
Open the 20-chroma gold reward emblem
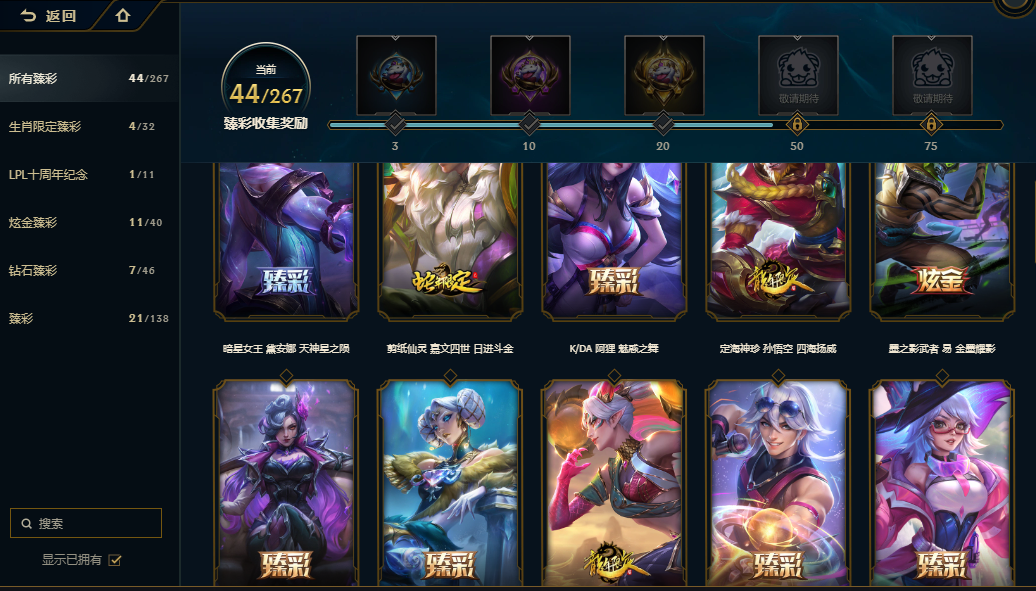click(664, 75)
